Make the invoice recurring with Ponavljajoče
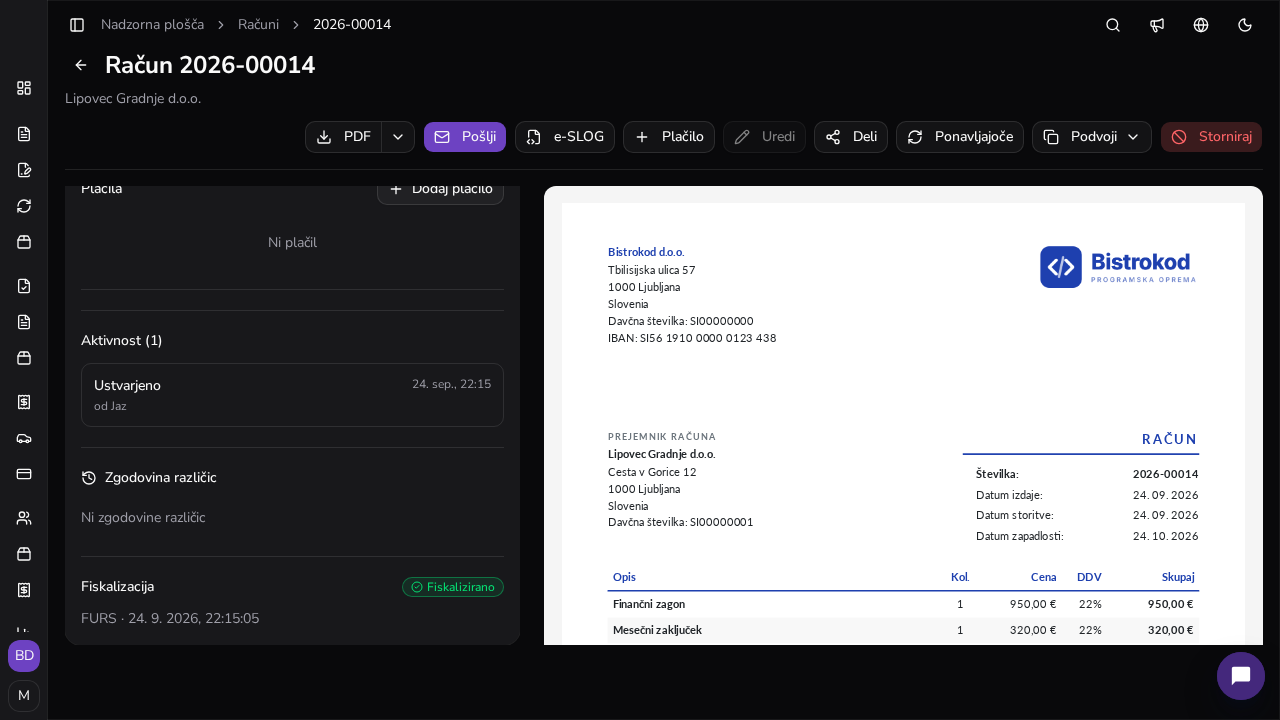 [x=960, y=137]
